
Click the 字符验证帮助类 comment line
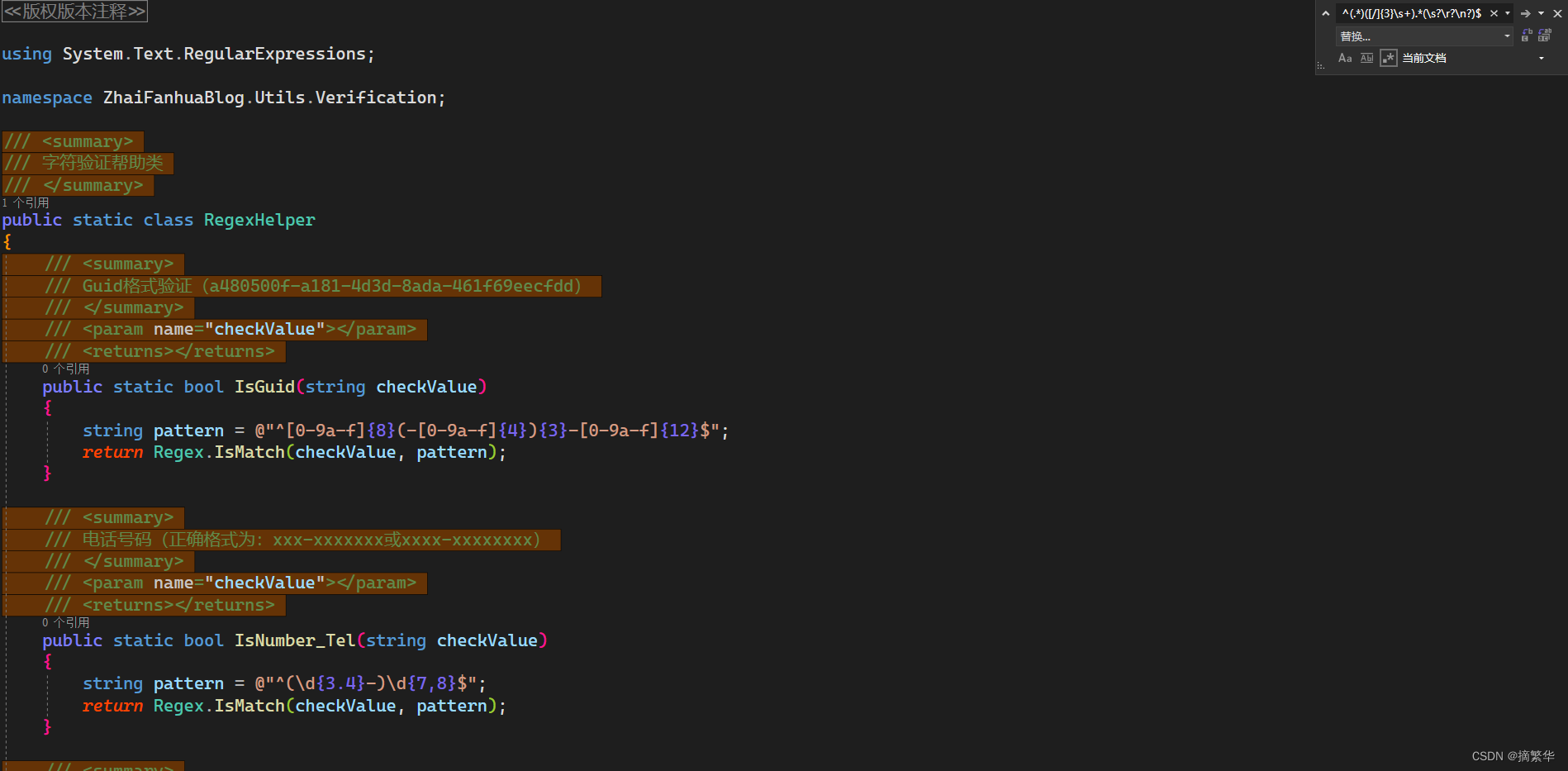87,164
